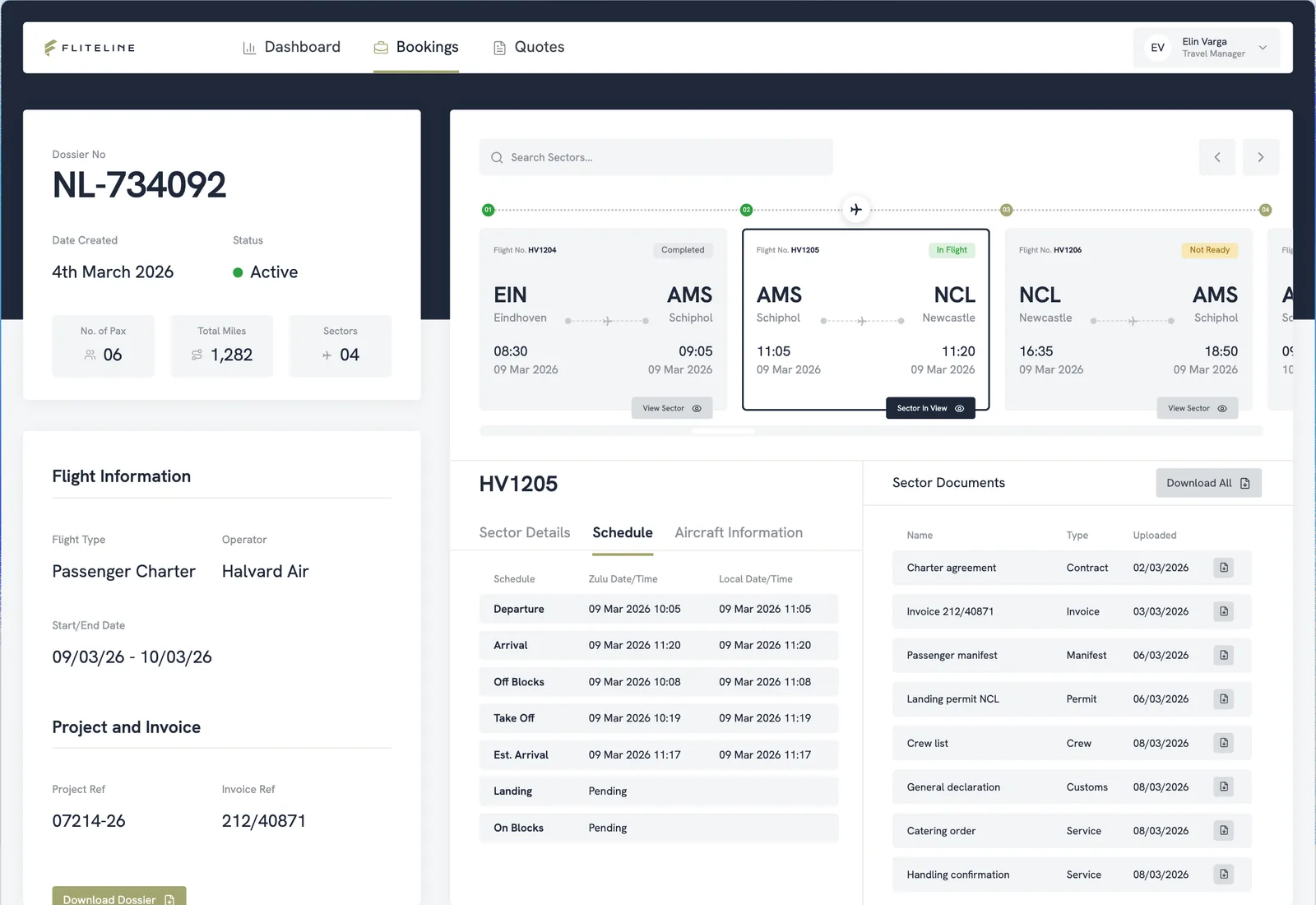Select the HV1206 Newcastle to Schiphol card
The image size is (1316, 905).
pos(1128,319)
